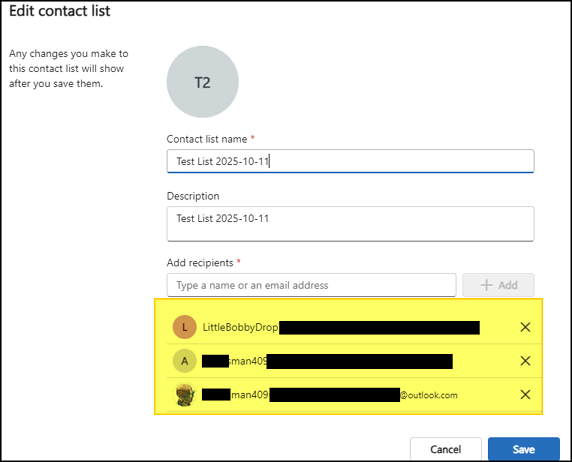Click the Save button
Viewport: 572px width, 462px height.
pyautogui.click(x=523, y=449)
